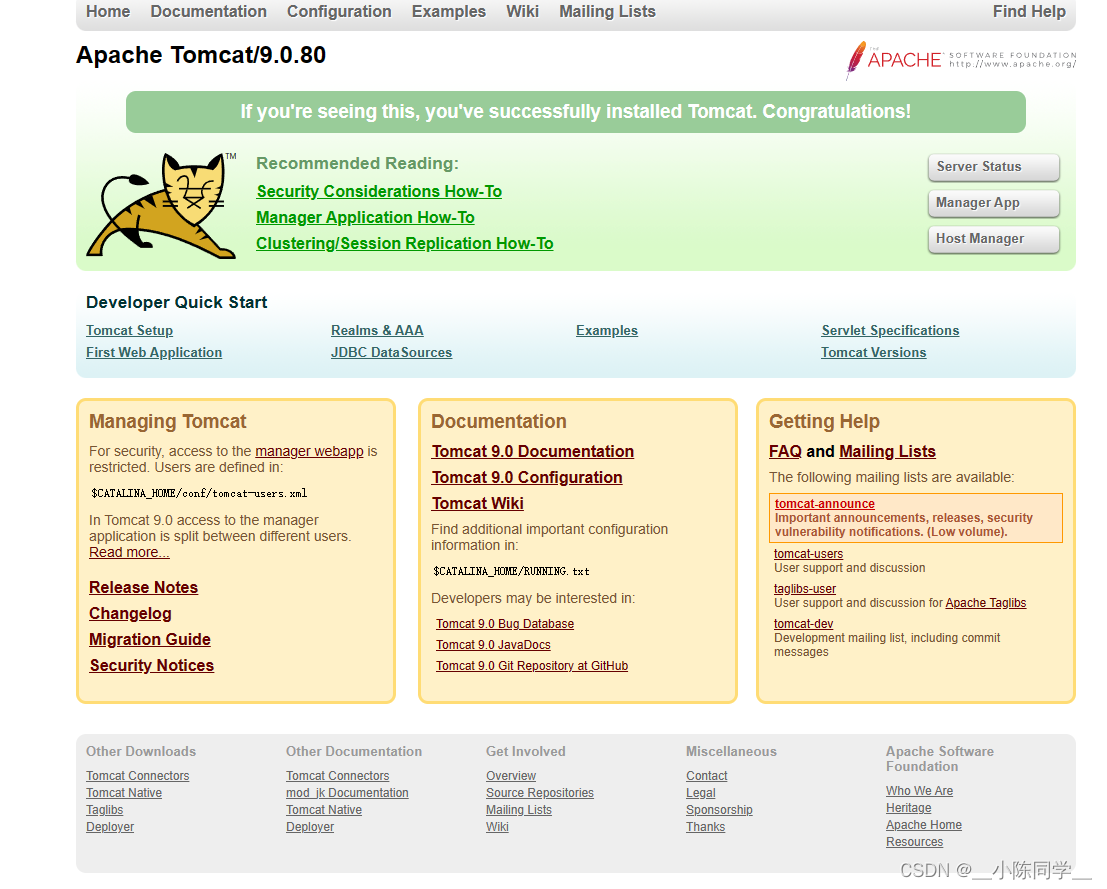Open the Configuration menu
This screenshot has height=889, width=1107.
click(x=339, y=12)
